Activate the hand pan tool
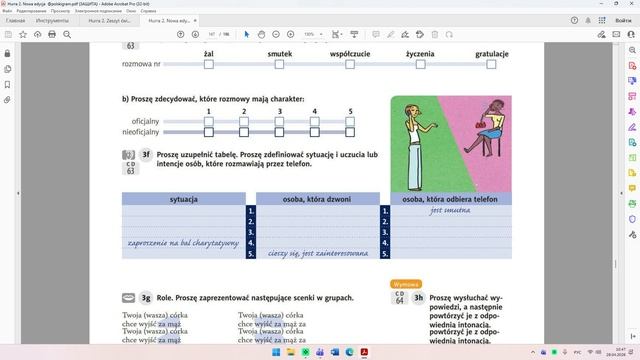 coord(261,35)
